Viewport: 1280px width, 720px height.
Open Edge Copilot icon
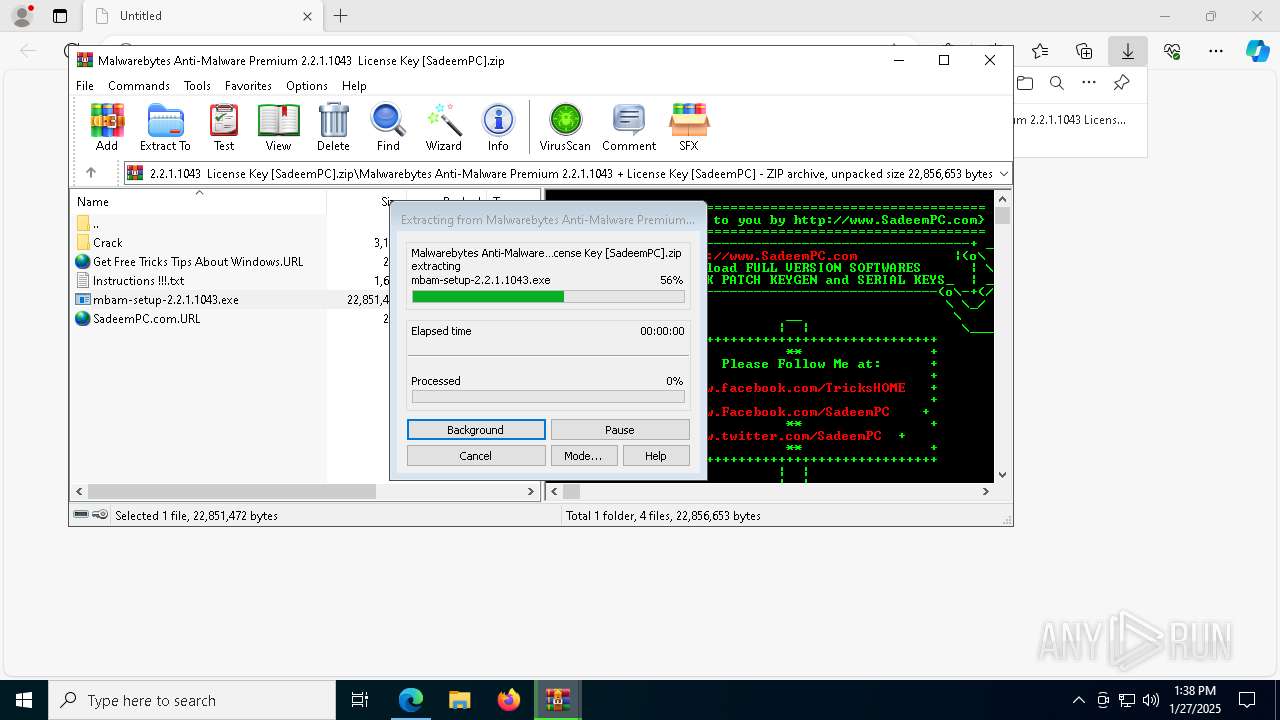[x=1257, y=51]
